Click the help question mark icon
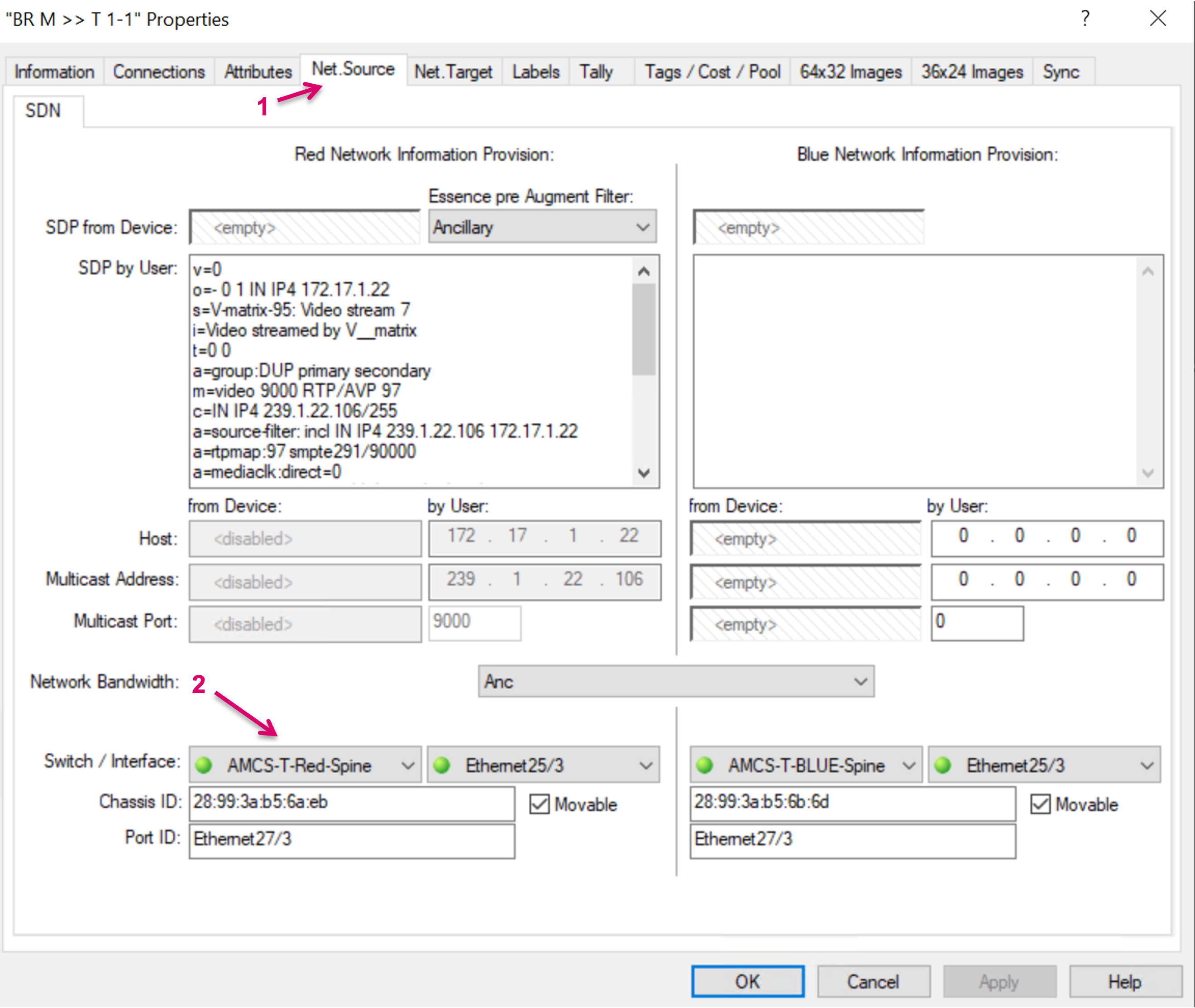 pos(1085,19)
